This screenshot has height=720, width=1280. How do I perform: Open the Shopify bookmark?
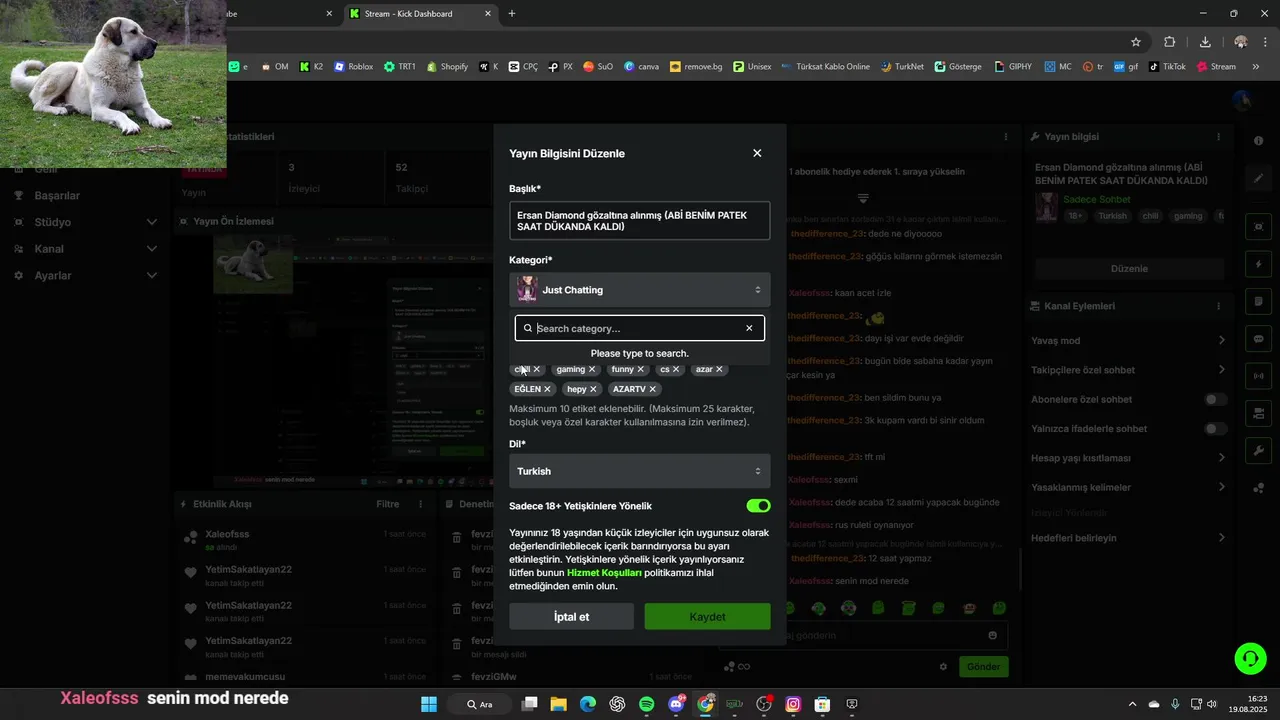[447, 67]
